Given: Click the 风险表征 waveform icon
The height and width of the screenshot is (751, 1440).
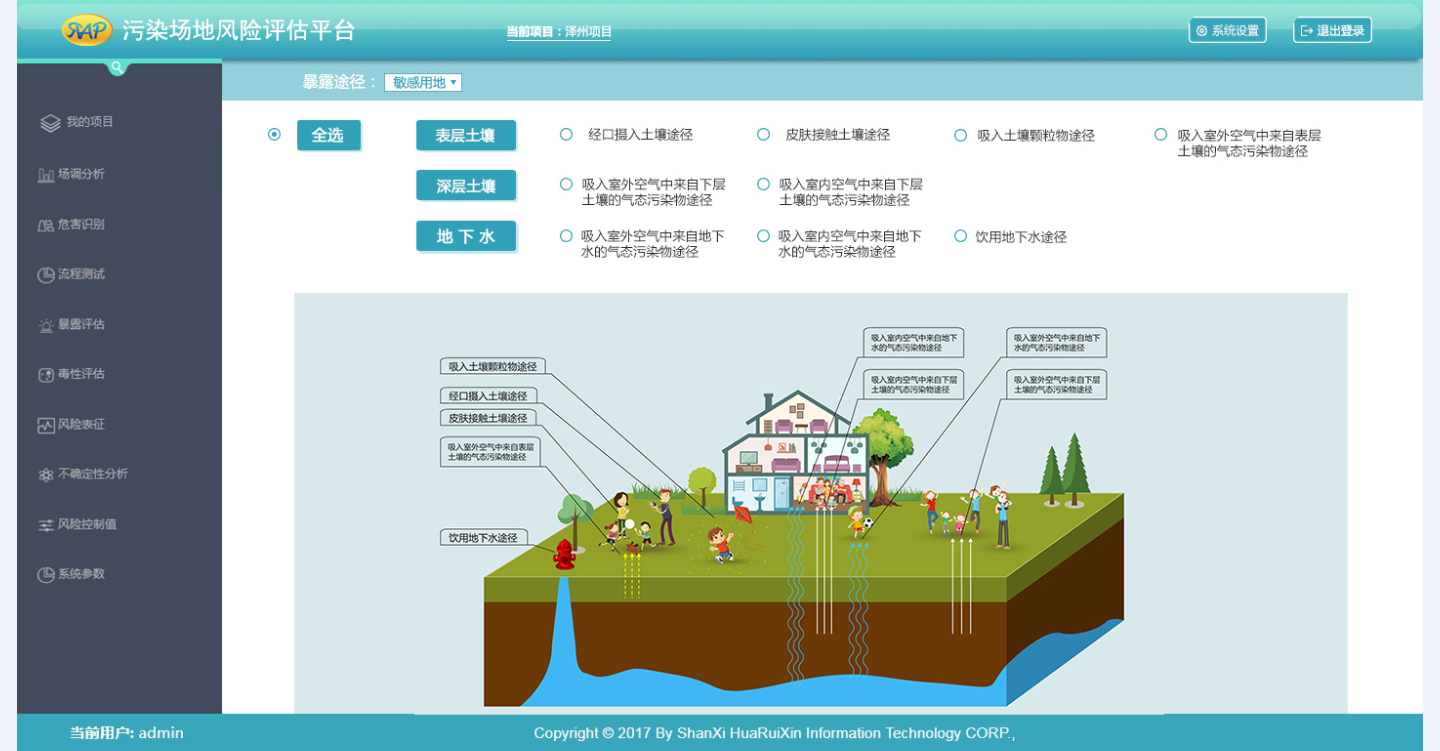Looking at the screenshot, I should pos(46,425).
